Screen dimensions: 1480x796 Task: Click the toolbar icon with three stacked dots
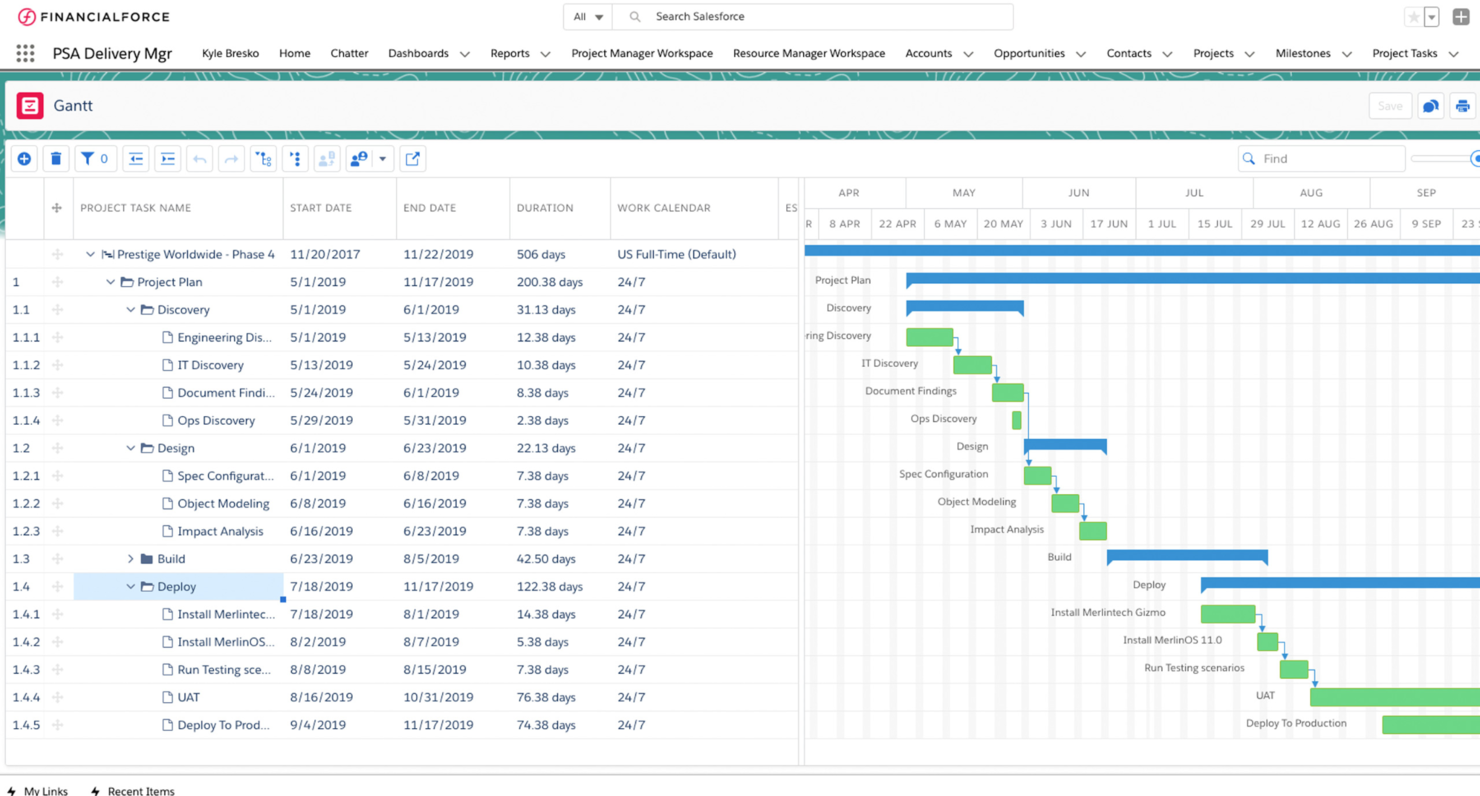(x=295, y=158)
